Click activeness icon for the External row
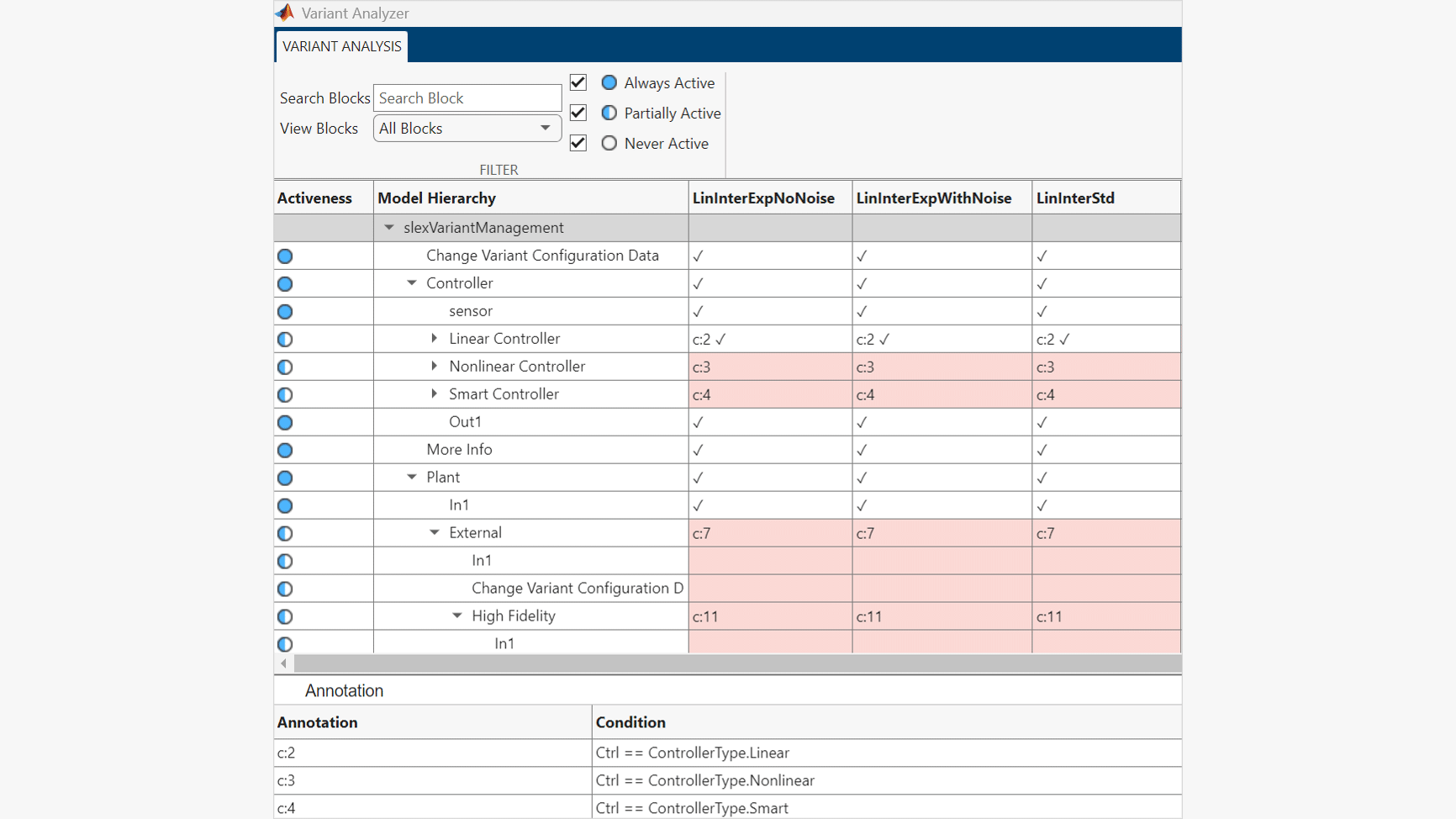Image resolution: width=1456 pixels, height=819 pixels. [x=285, y=533]
